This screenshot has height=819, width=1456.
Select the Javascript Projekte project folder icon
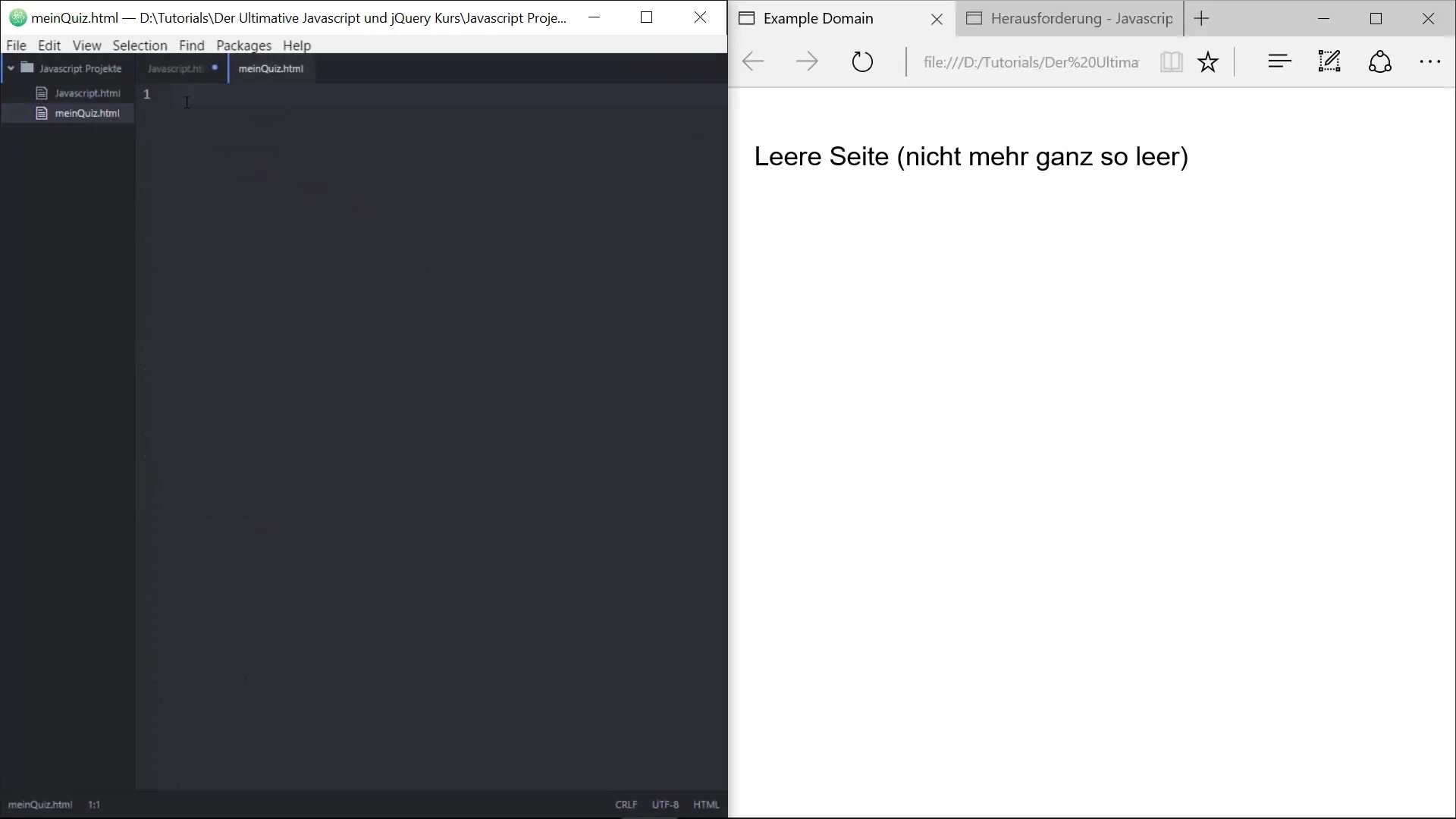(x=27, y=67)
